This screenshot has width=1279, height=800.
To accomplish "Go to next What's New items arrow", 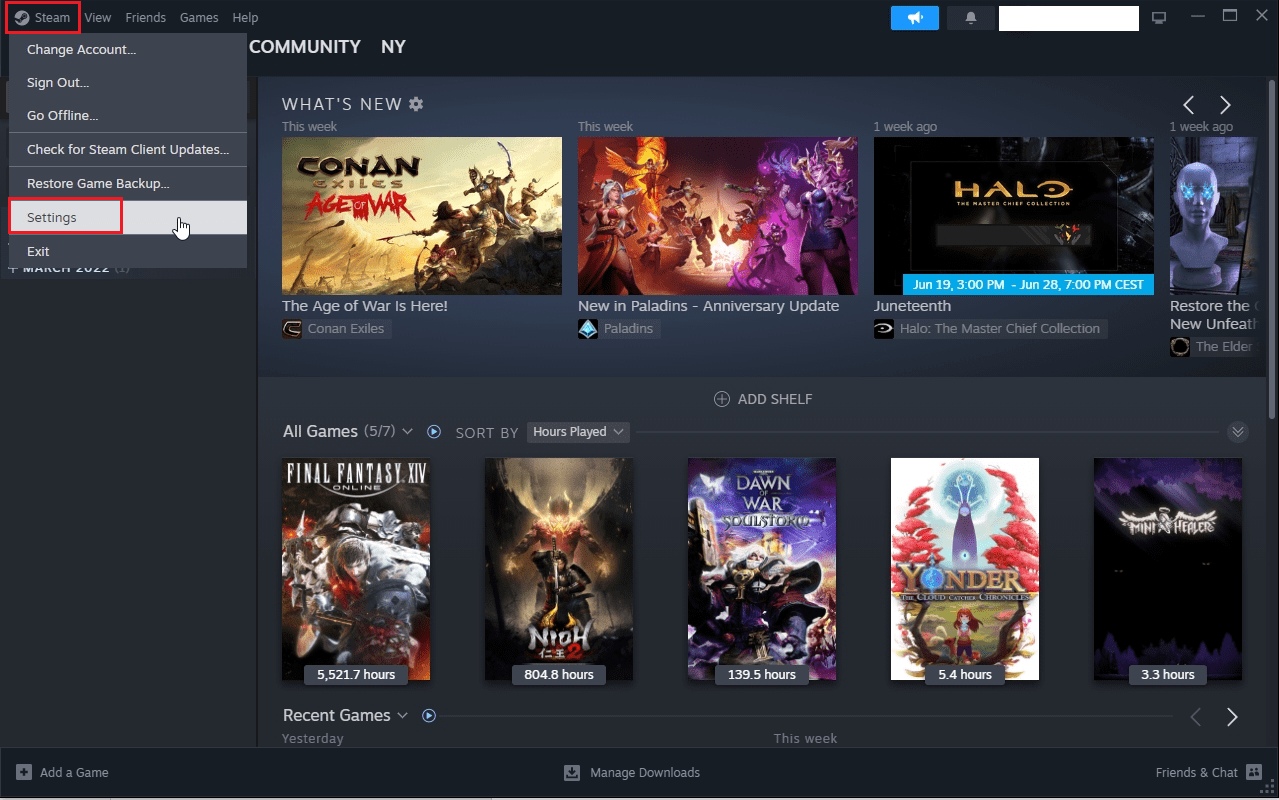I will [1225, 105].
